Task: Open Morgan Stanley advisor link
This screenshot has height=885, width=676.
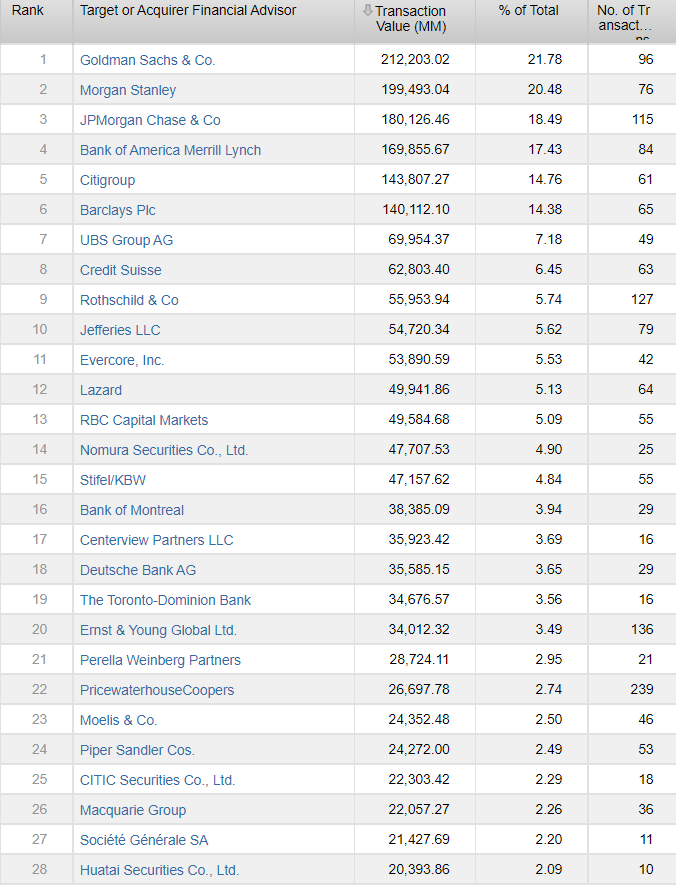Action: (x=128, y=90)
